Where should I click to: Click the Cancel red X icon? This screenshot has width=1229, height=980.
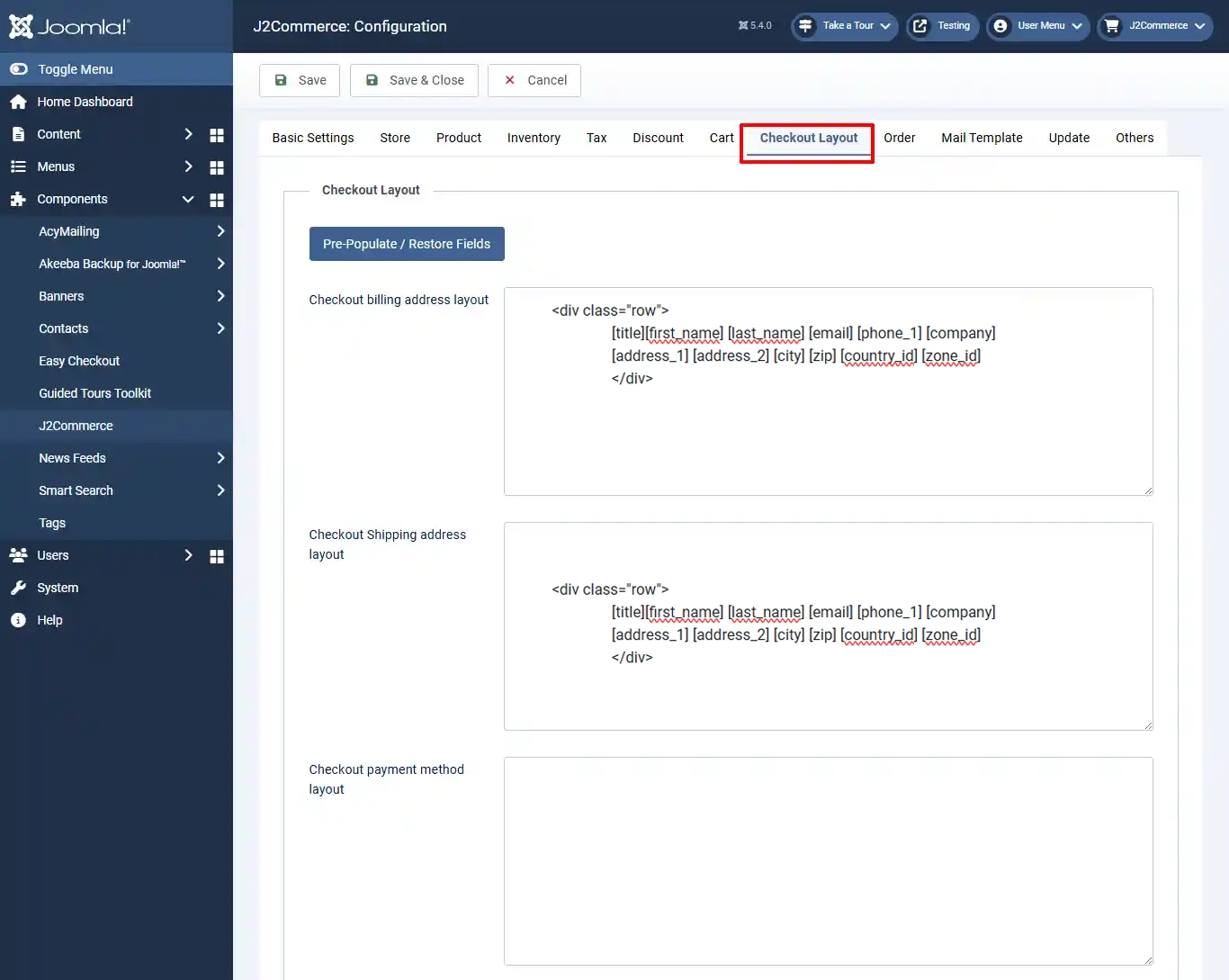[509, 80]
